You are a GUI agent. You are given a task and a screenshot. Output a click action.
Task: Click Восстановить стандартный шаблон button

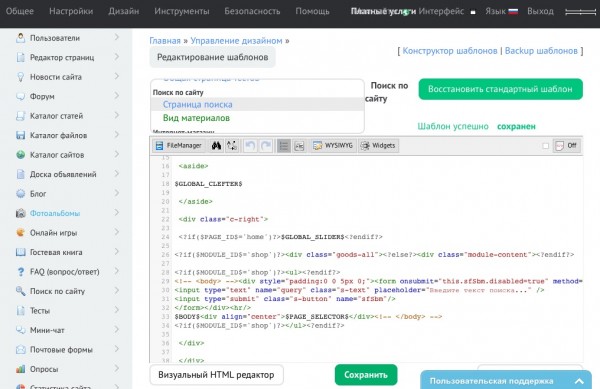[x=501, y=89]
